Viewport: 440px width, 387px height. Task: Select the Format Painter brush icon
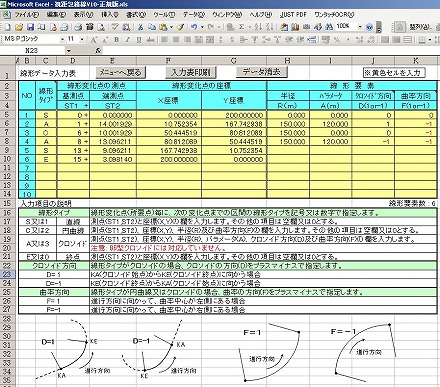click(180, 27)
